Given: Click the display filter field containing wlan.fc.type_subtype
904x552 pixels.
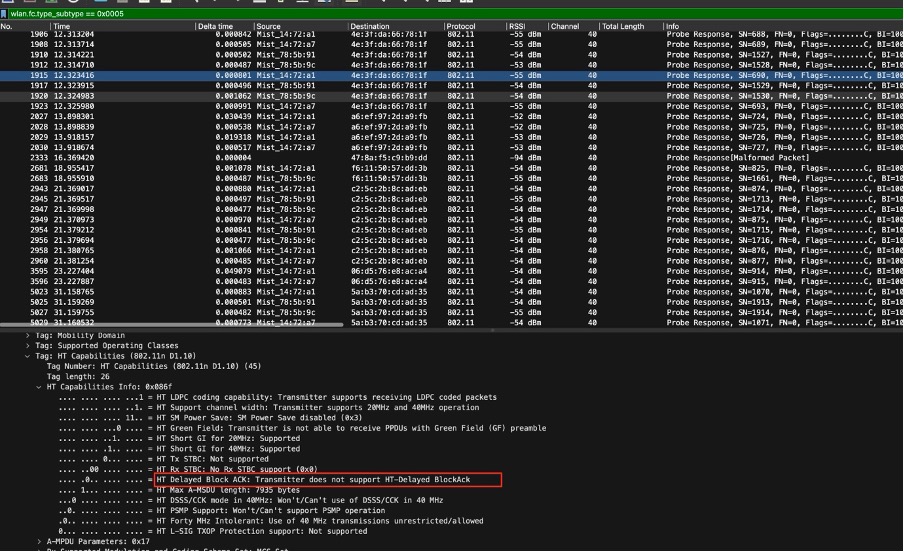Looking at the screenshot, I should coord(455,14).
